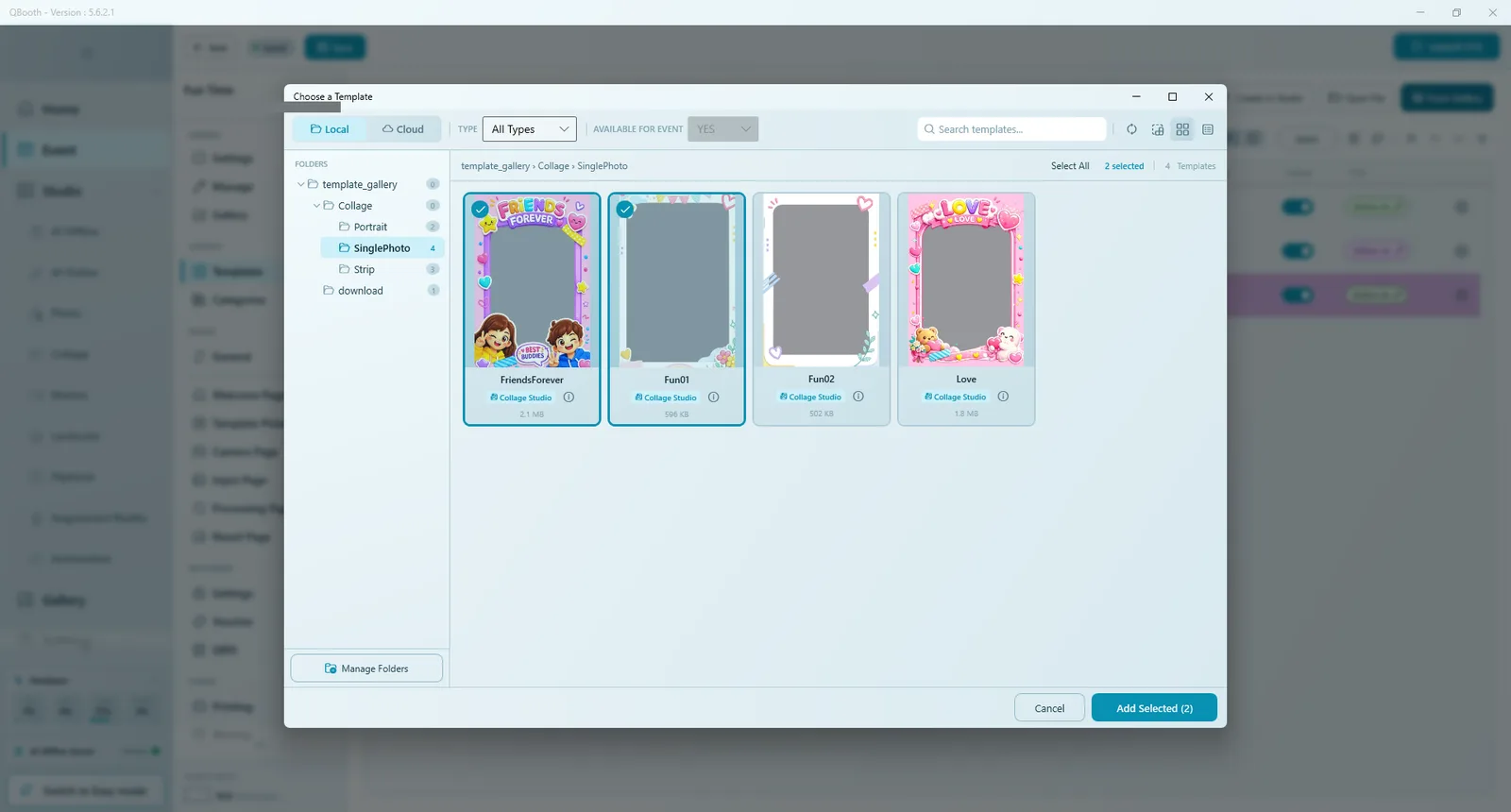1511x812 pixels.
Task: Uncheck the Fun01 template checkmark
Action: pos(625,210)
